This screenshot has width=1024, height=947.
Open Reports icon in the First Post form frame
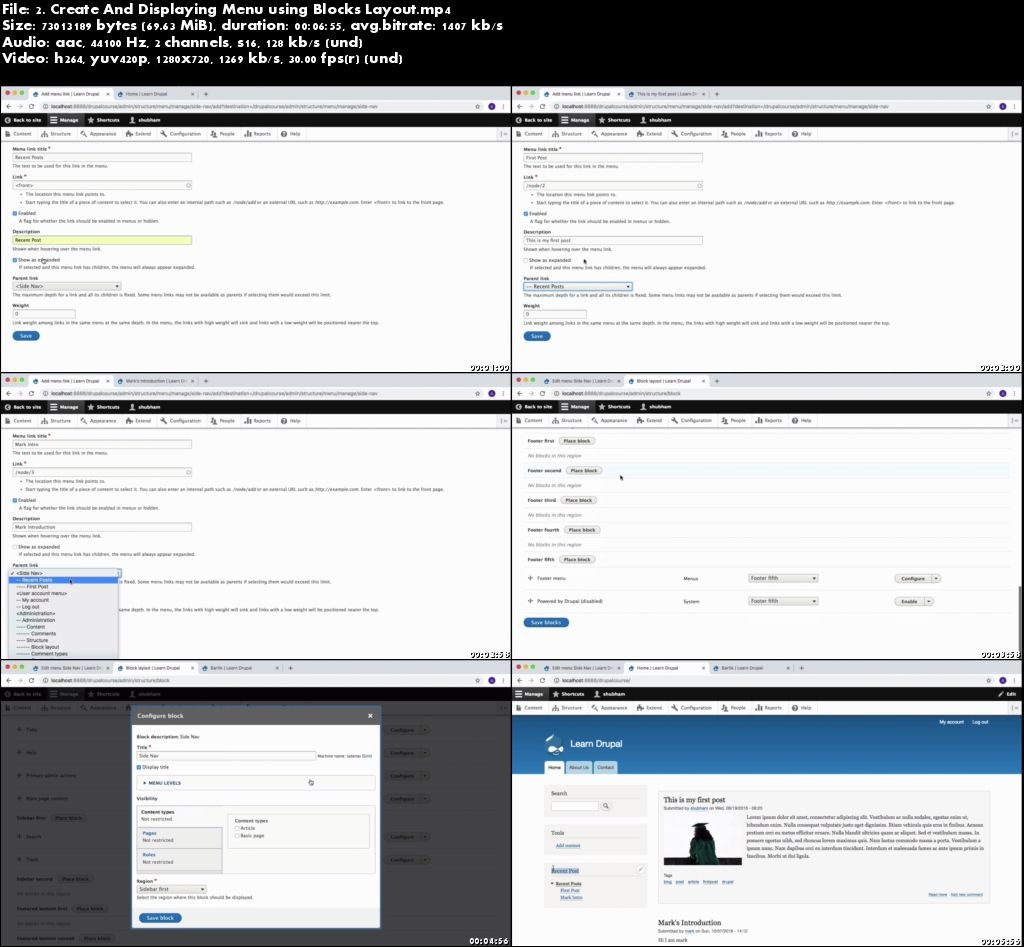coord(759,134)
